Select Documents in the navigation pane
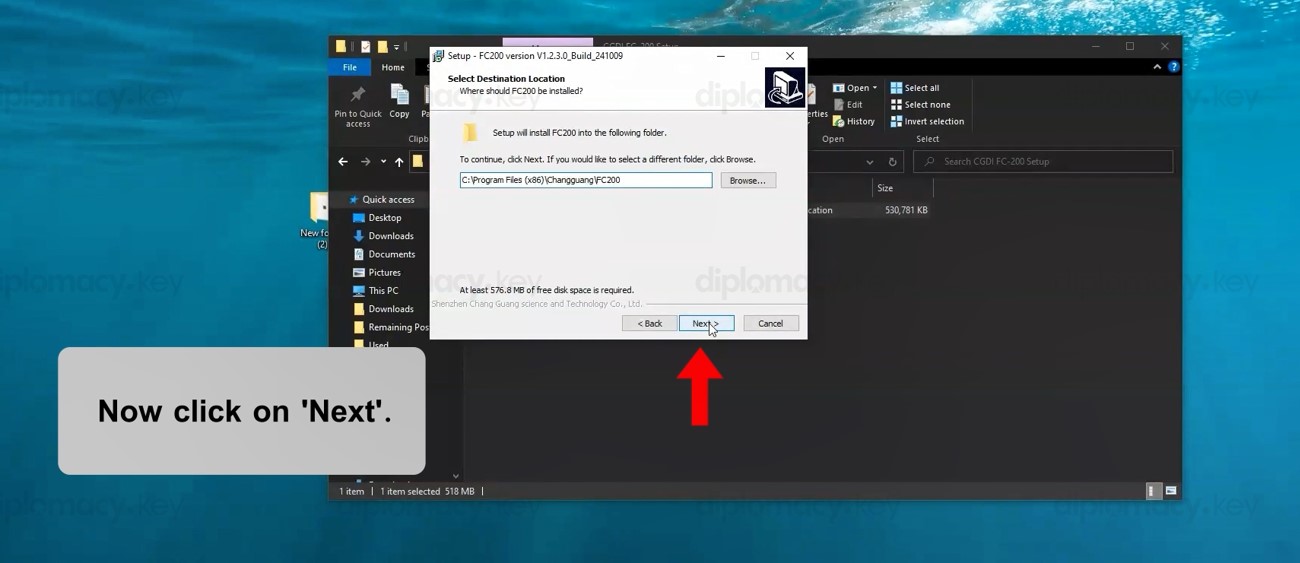This screenshot has height=563, width=1300. tap(391, 254)
